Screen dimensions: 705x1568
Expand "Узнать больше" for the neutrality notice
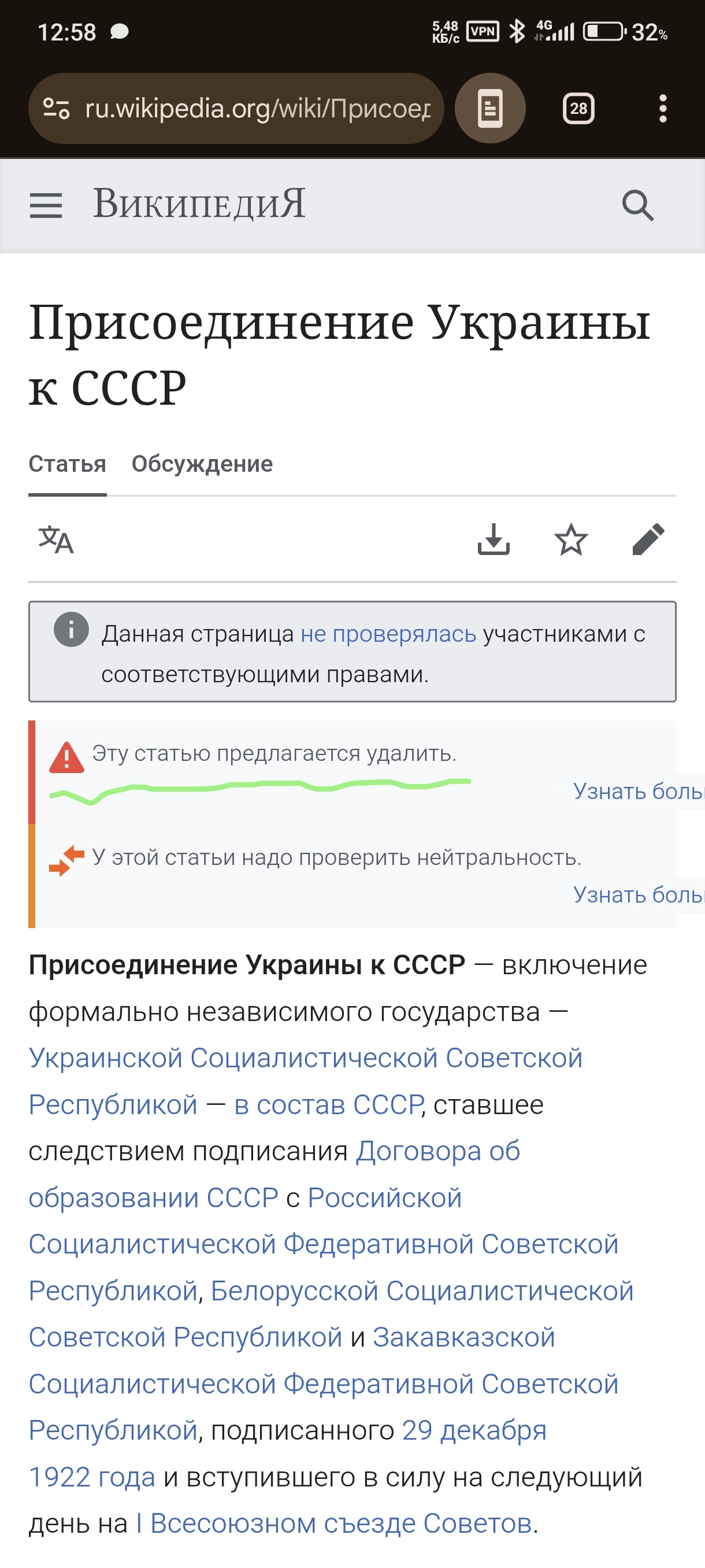tap(637, 895)
